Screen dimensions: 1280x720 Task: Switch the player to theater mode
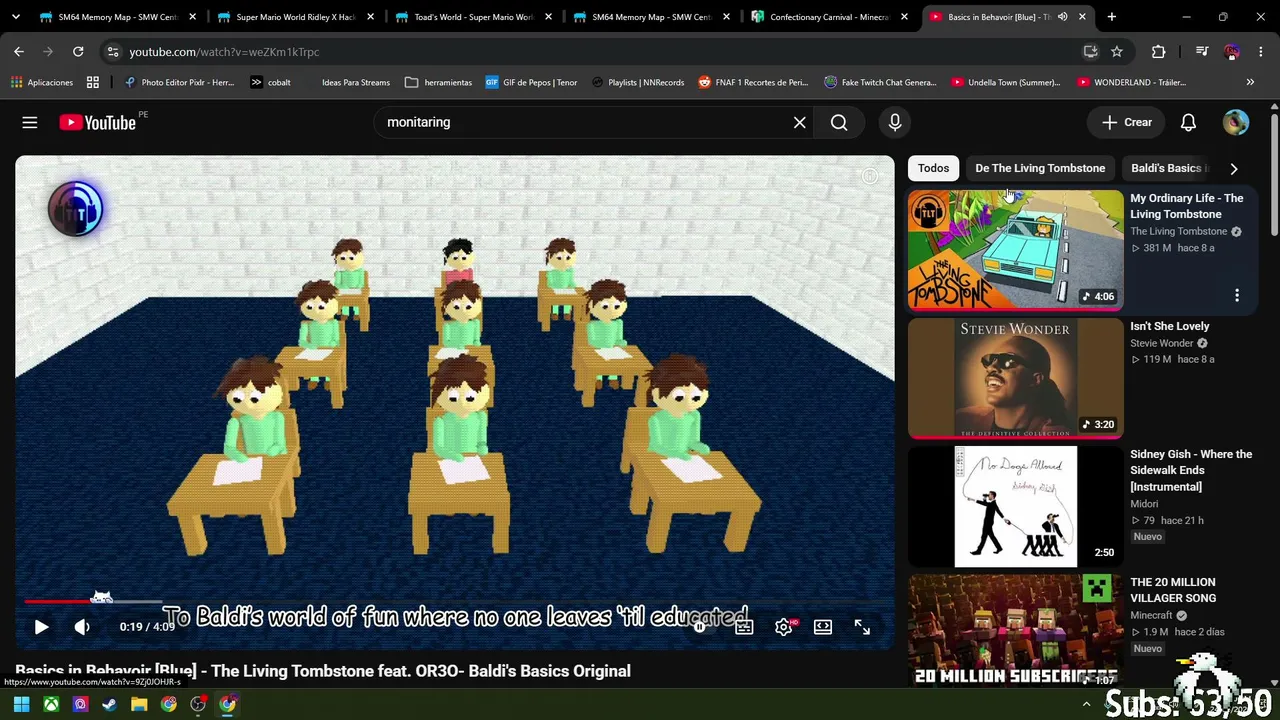tap(823, 627)
